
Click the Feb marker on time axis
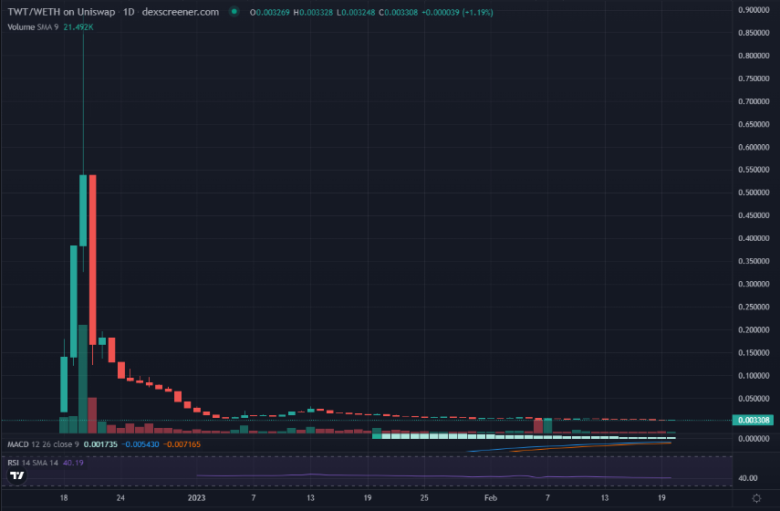coord(490,497)
